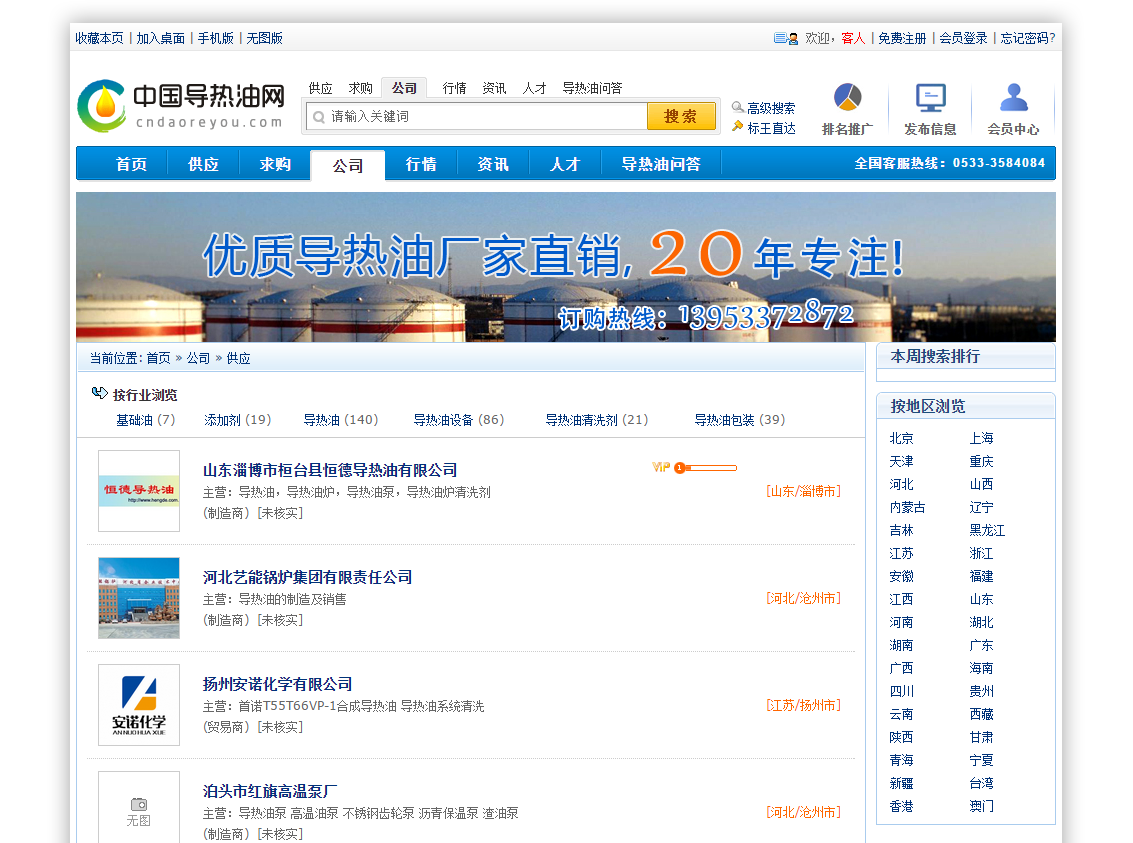Click the 收藏本页 link
Image resolution: width=1133 pixels, height=843 pixels.
click(x=100, y=38)
